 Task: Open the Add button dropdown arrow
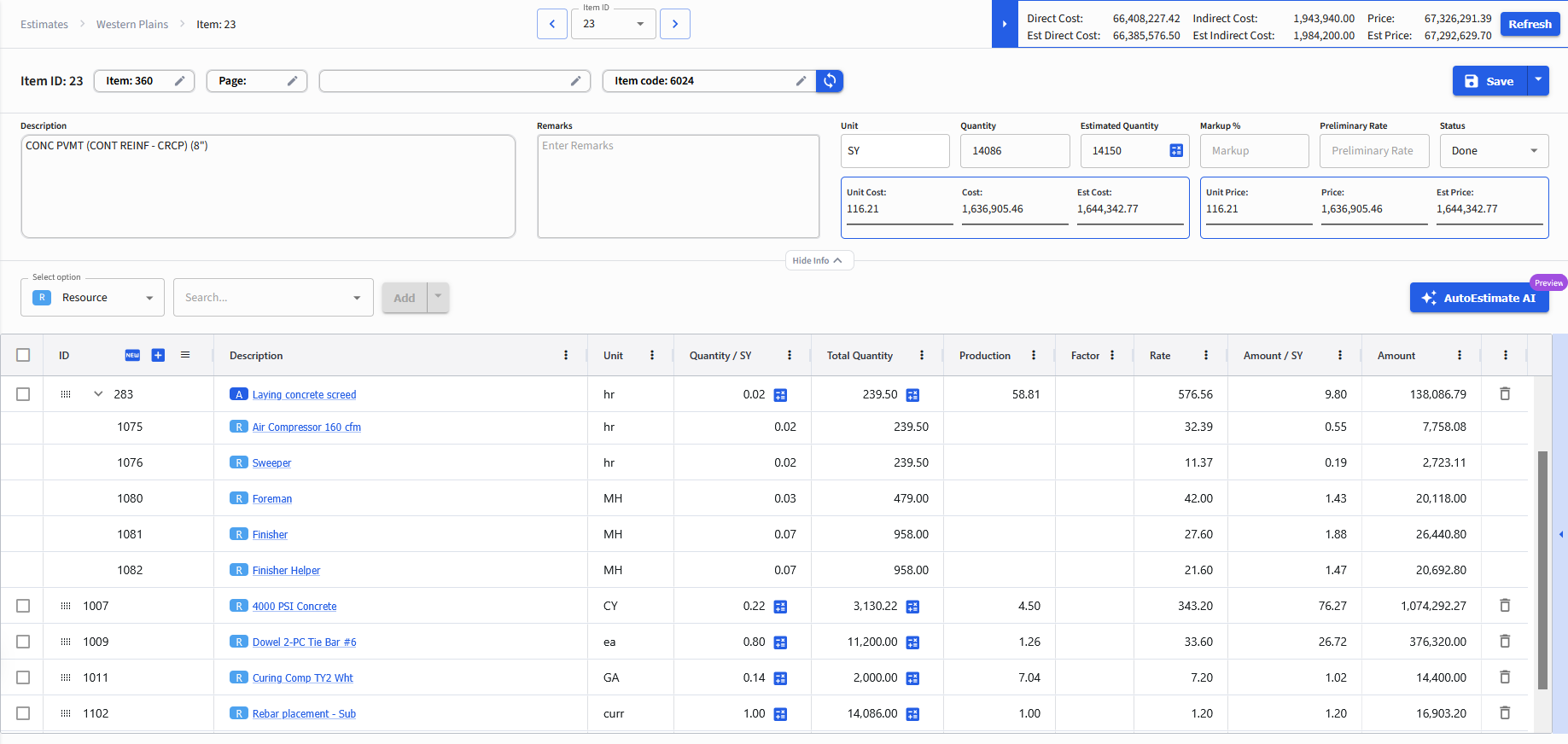click(x=438, y=297)
